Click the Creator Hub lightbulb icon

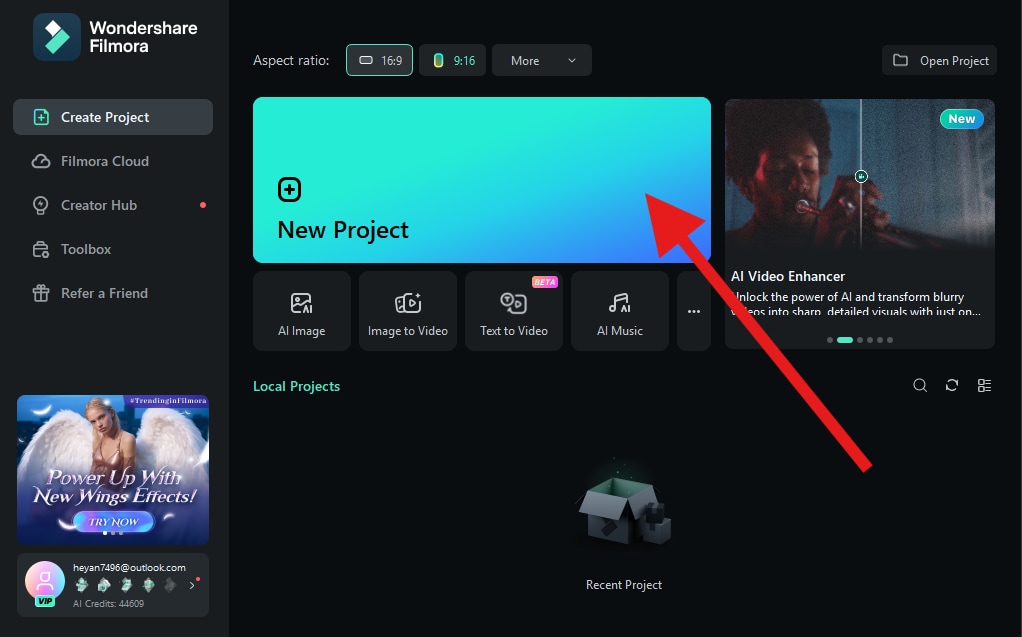(40, 205)
